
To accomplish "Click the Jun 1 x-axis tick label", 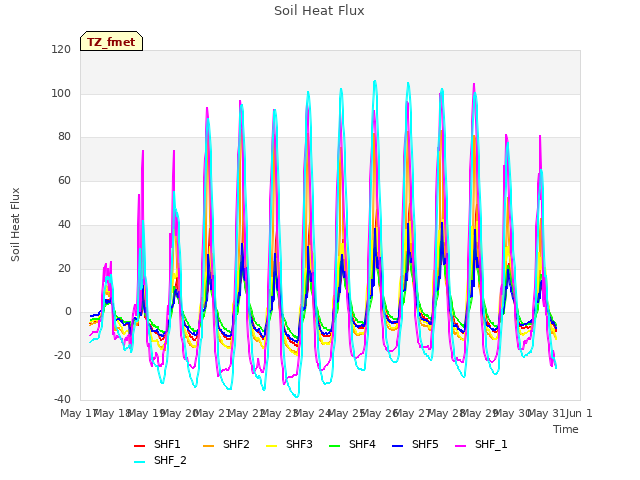I will click(x=579, y=413).
